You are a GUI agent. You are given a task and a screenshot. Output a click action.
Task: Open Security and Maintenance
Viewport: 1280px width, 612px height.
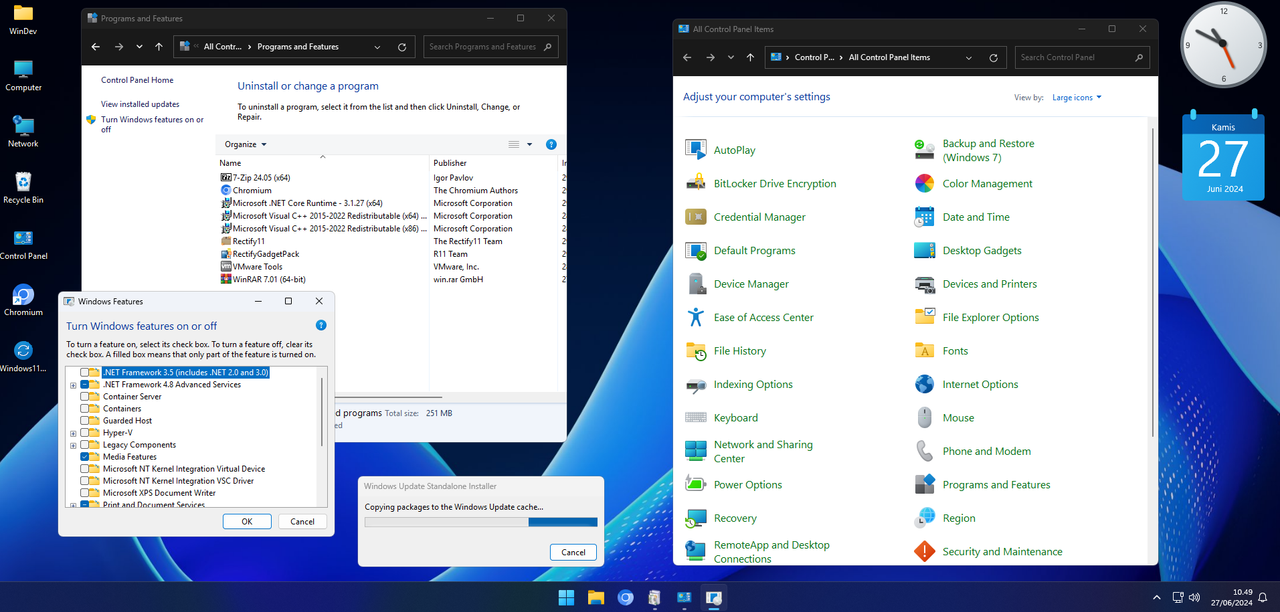point(989,551)
